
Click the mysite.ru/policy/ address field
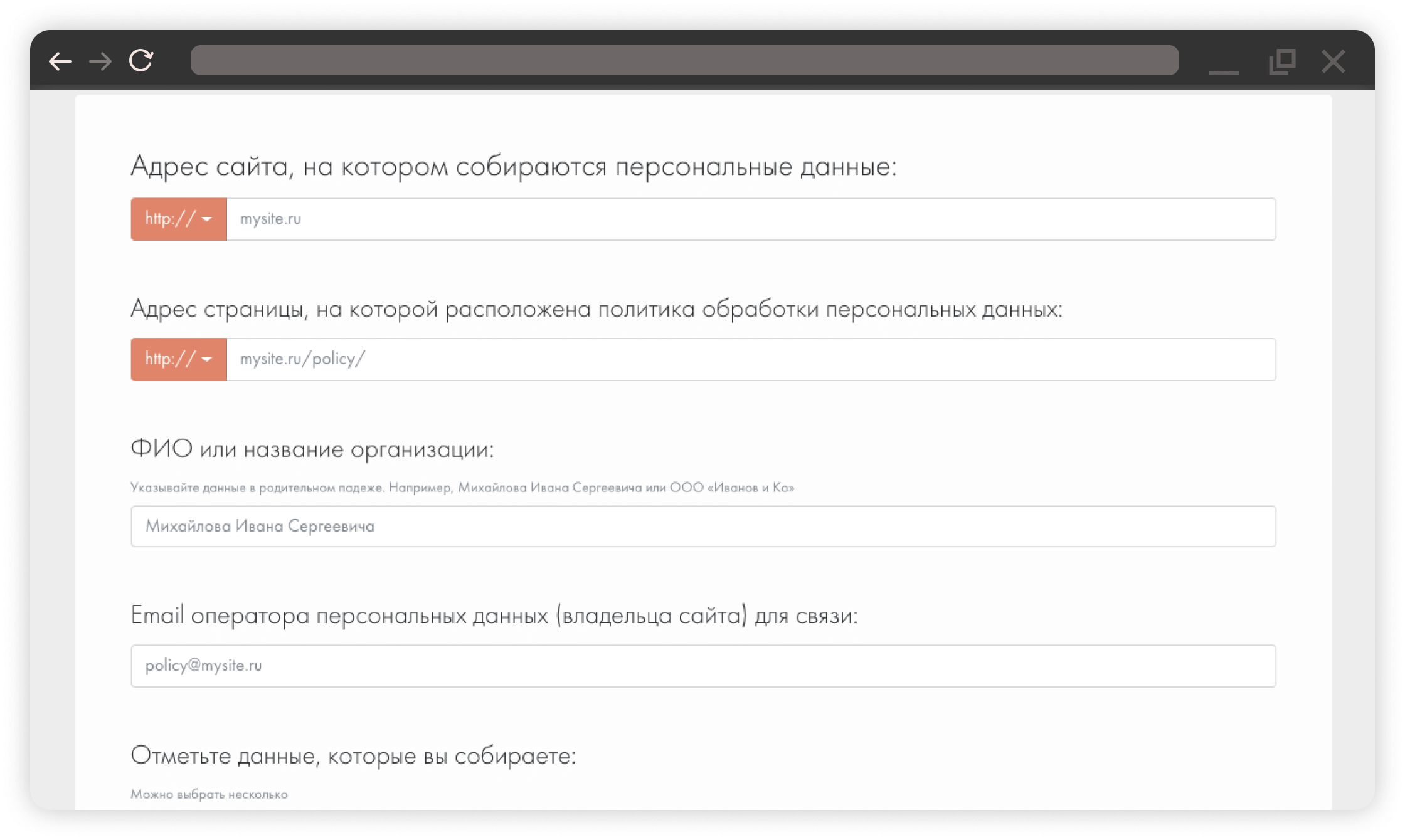pos(750,359)
